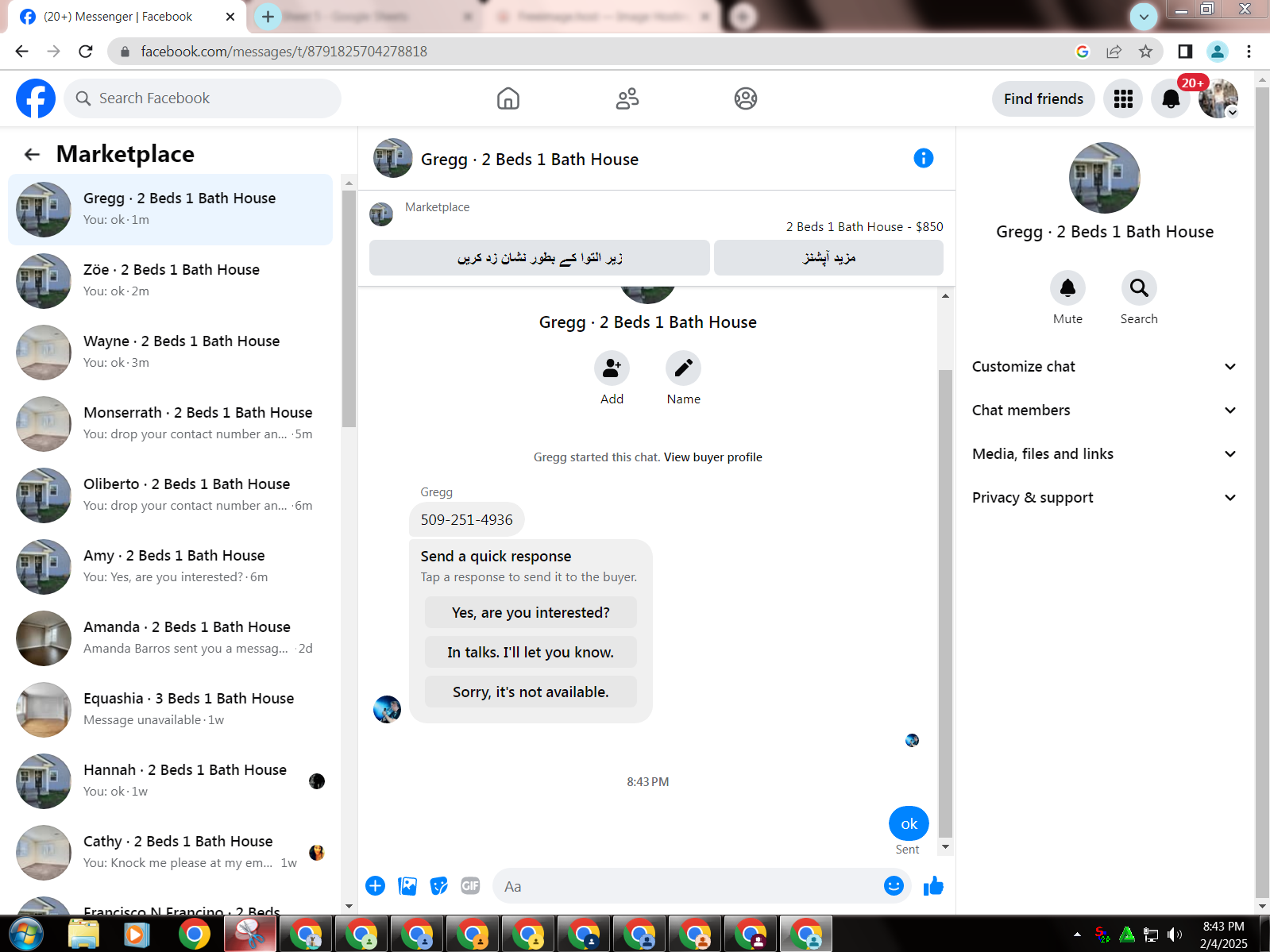Send a thumbs up like

933,886
